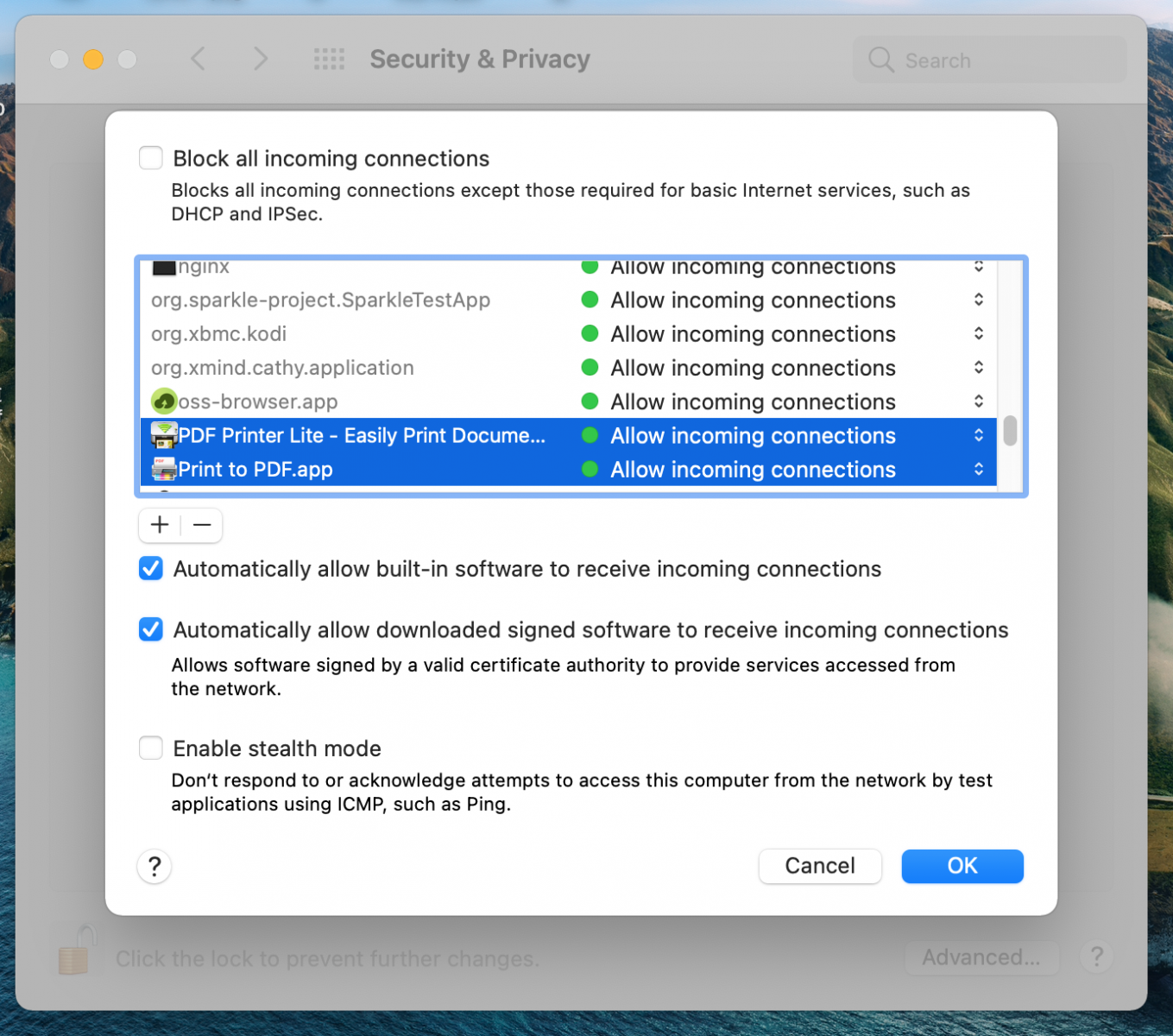Open connection dropdown for org.xbmc.kodi
Image resolution: width=1173 pixels, height=1036 pixels.
(x=979, y=333)
